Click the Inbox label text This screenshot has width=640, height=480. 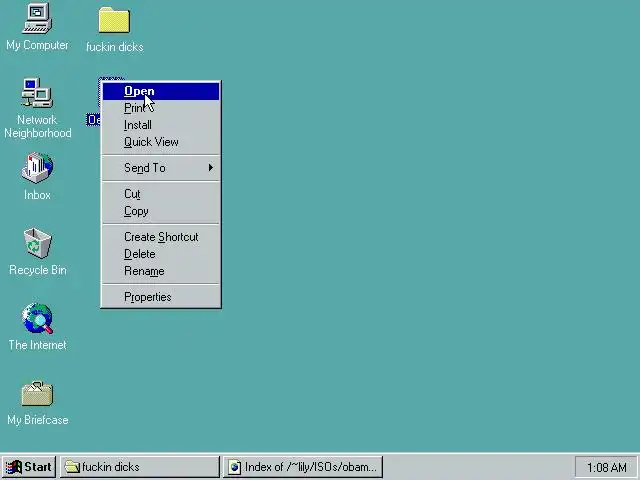[37, 195]
